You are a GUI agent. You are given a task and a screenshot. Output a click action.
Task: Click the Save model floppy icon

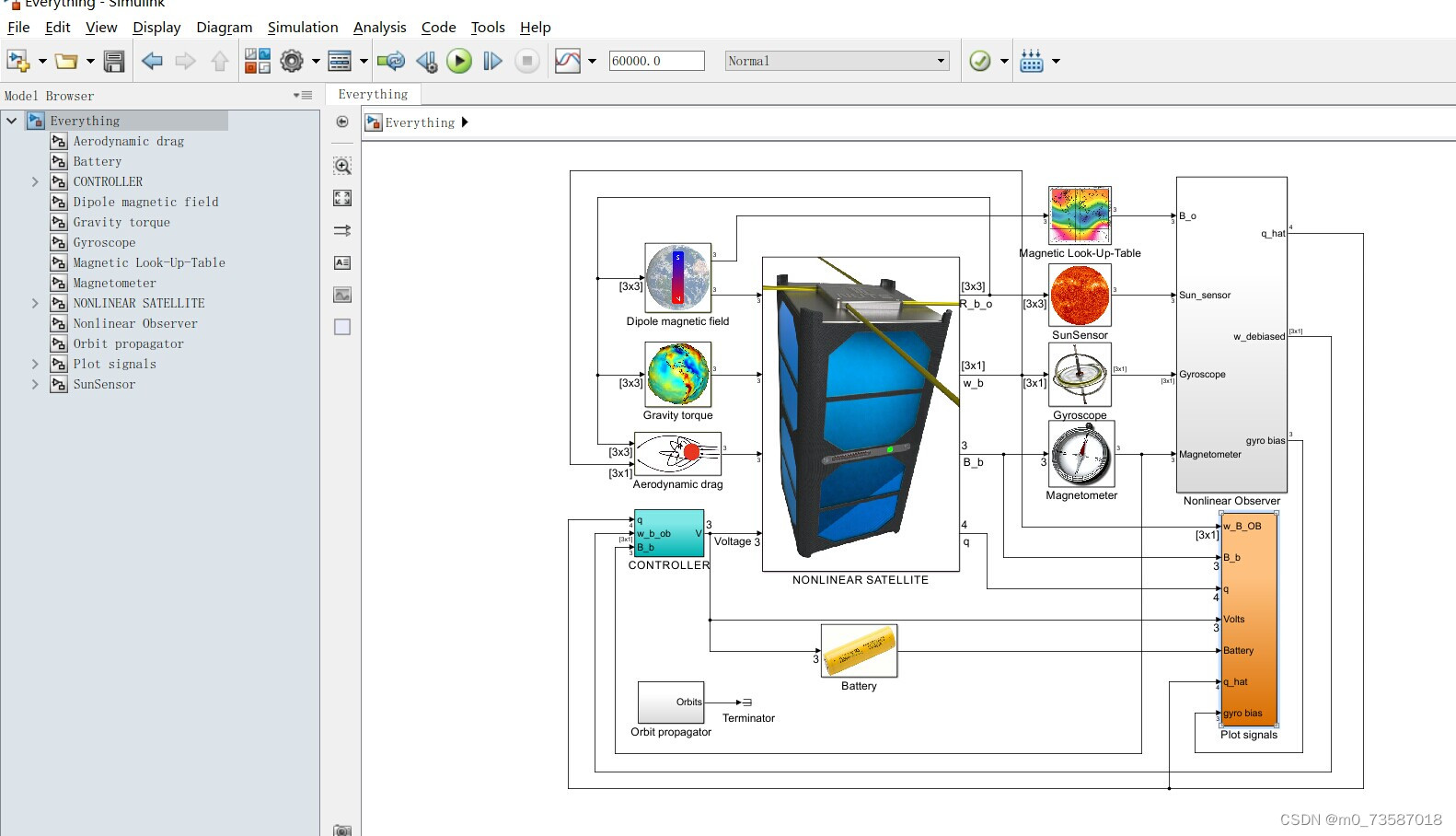click(x=114, y=61)
